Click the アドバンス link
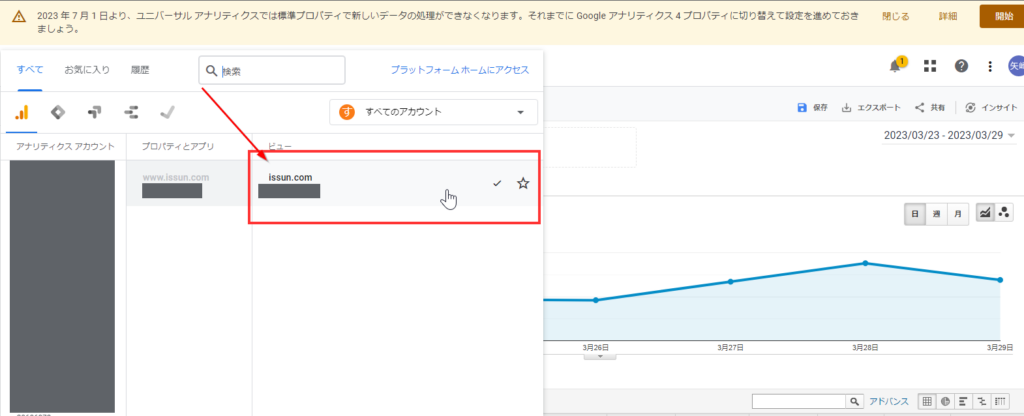 [889, 401]
